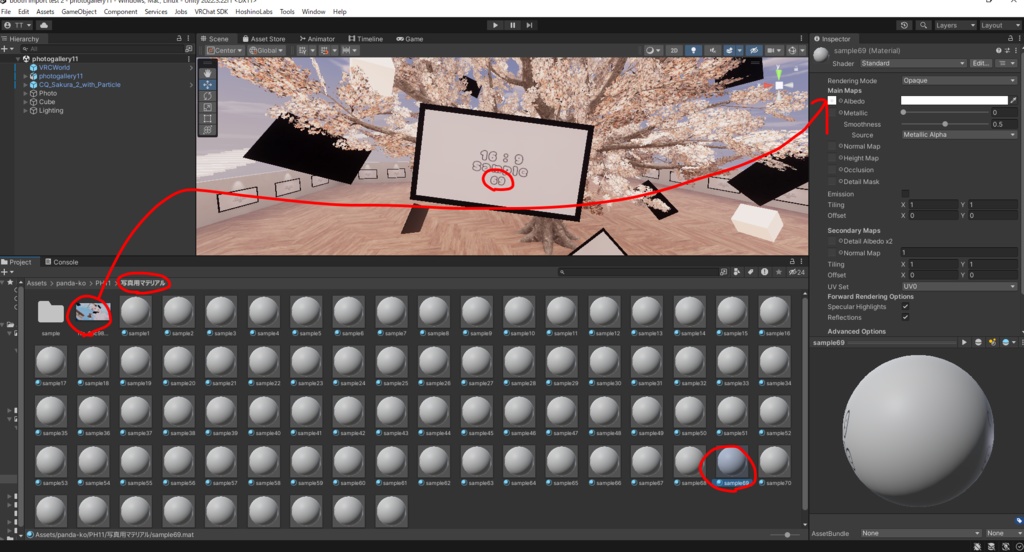Viewport: 1024px width, 552px height.
Task: Open the Center pivot dropdown
Action: pos(224,50)
